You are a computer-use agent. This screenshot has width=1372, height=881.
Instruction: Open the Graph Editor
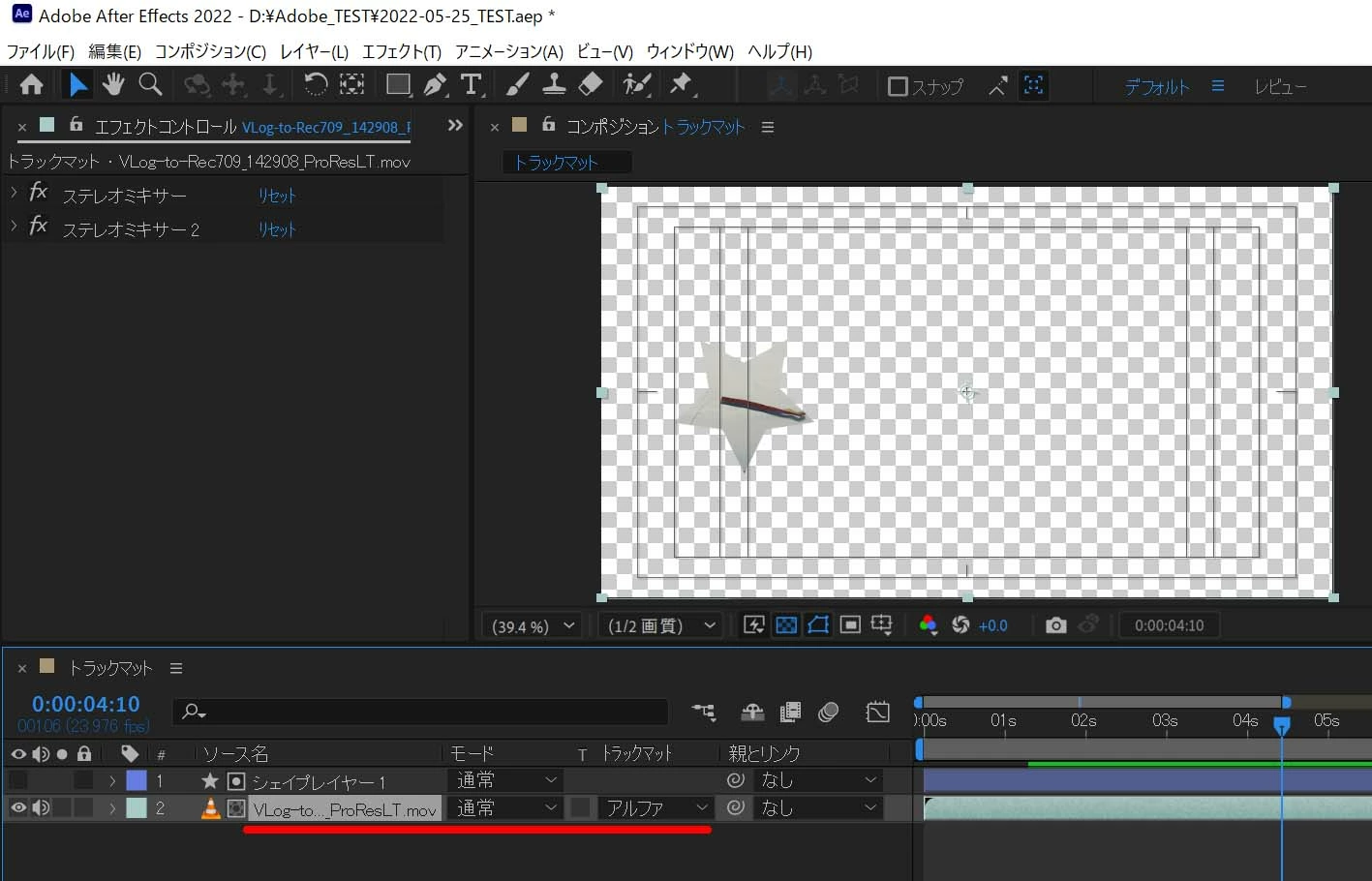point(878,713)
